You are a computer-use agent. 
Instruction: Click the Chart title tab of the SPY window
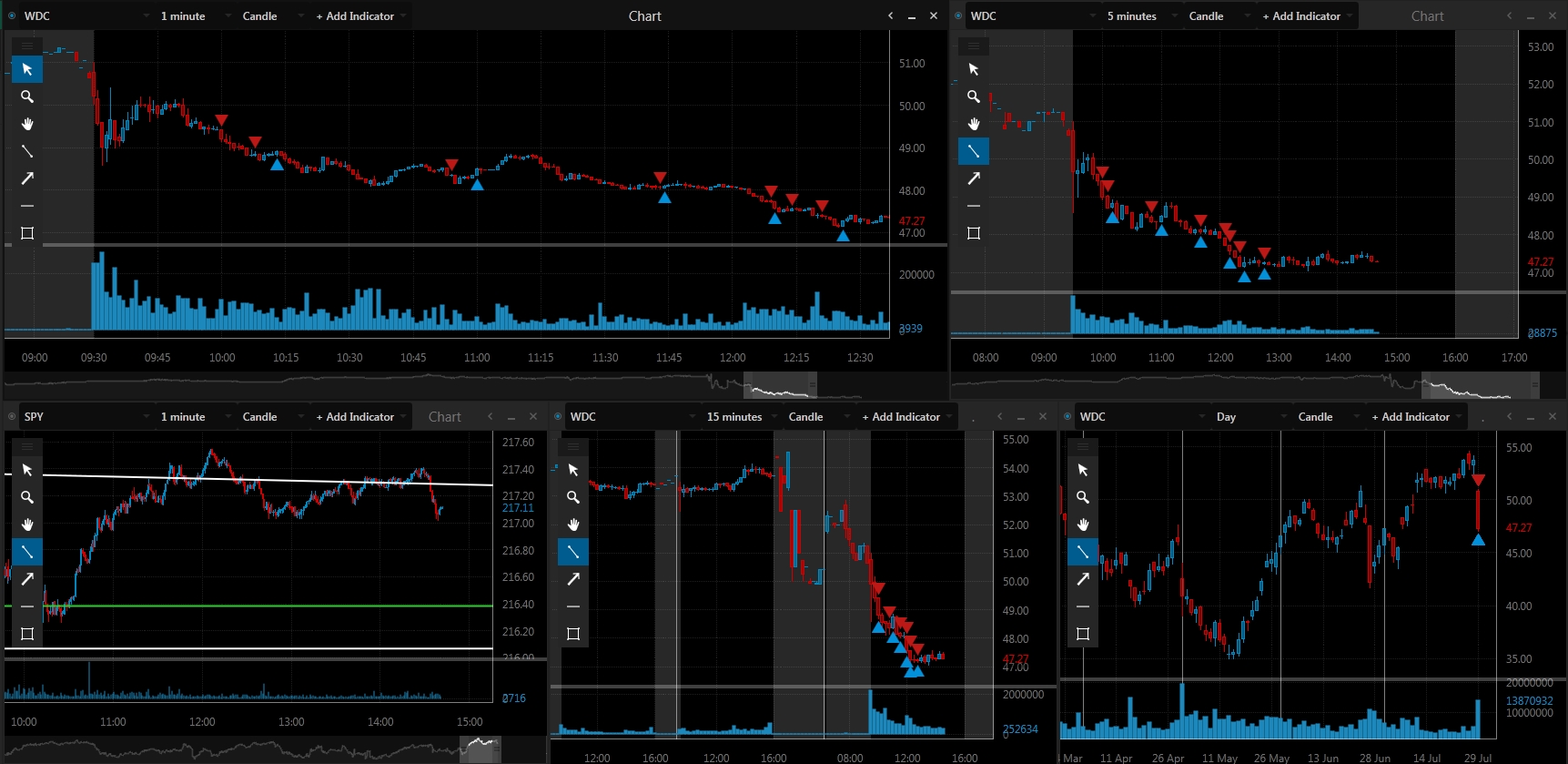[x=445, y=416]
